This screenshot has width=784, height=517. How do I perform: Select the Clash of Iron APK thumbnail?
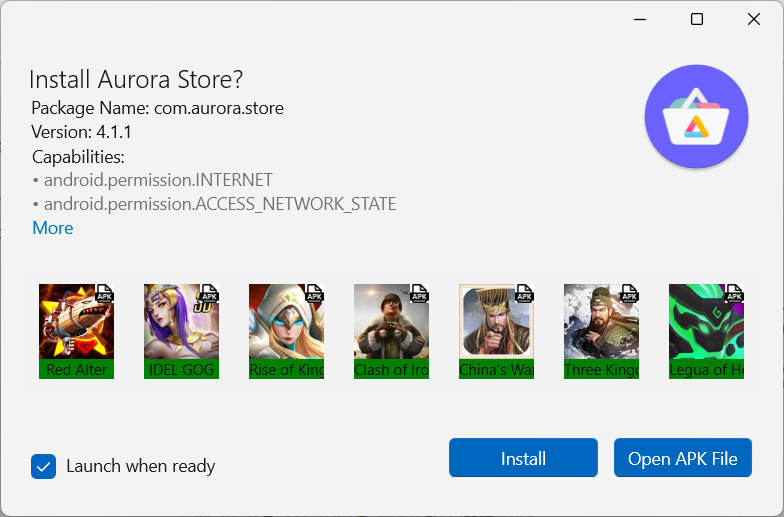coord(392,331)
